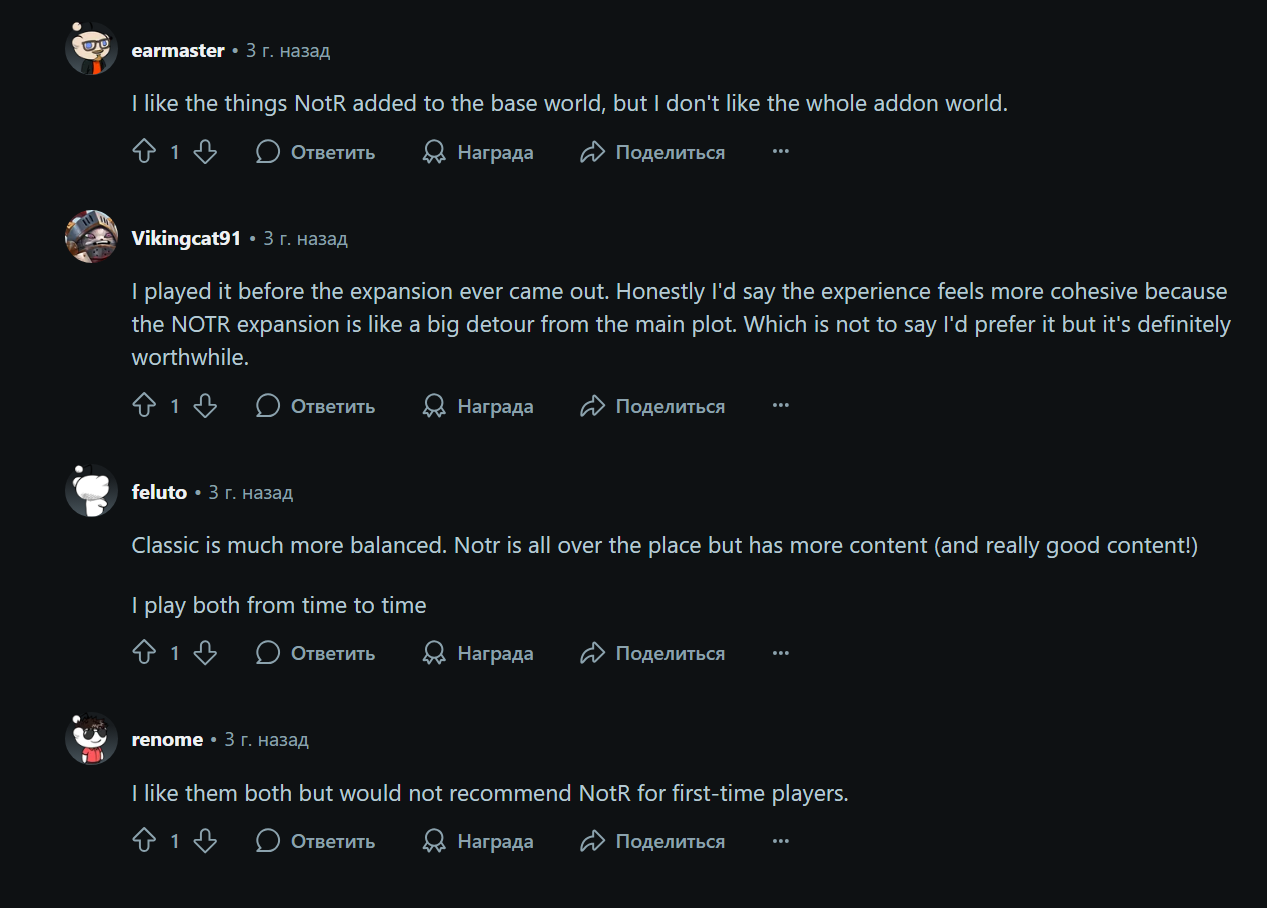Click feluto's avatar image

pos(91,491)
